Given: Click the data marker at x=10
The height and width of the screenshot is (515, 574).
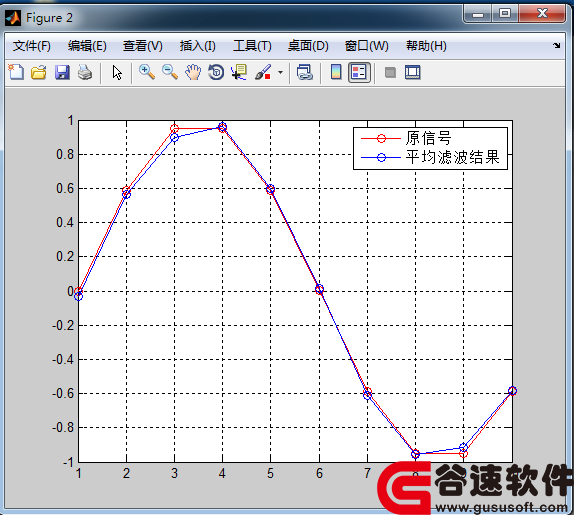Looking at the screenshot, I should (512, 391).
